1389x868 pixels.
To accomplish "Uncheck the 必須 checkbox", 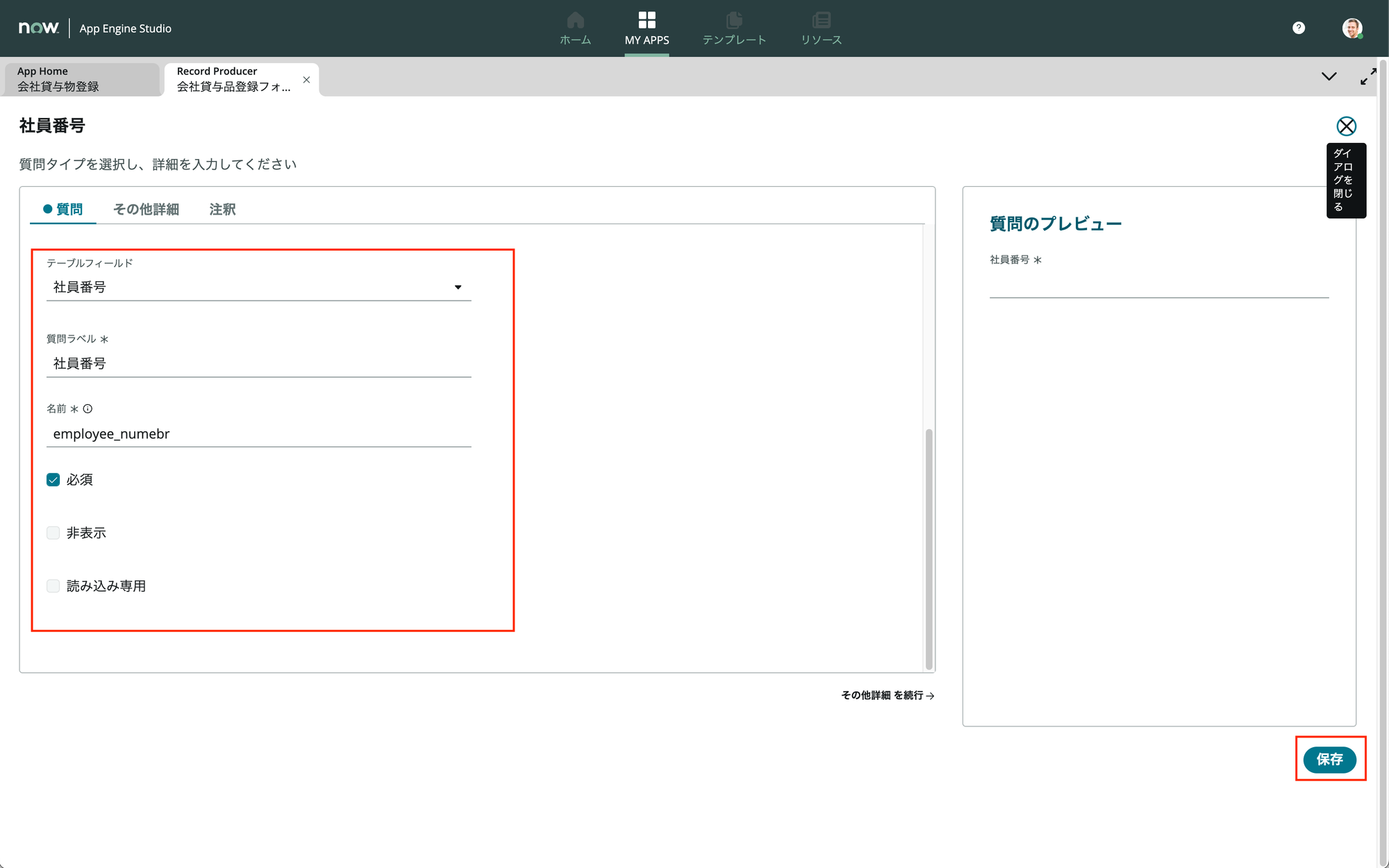I will coord(53,480).
